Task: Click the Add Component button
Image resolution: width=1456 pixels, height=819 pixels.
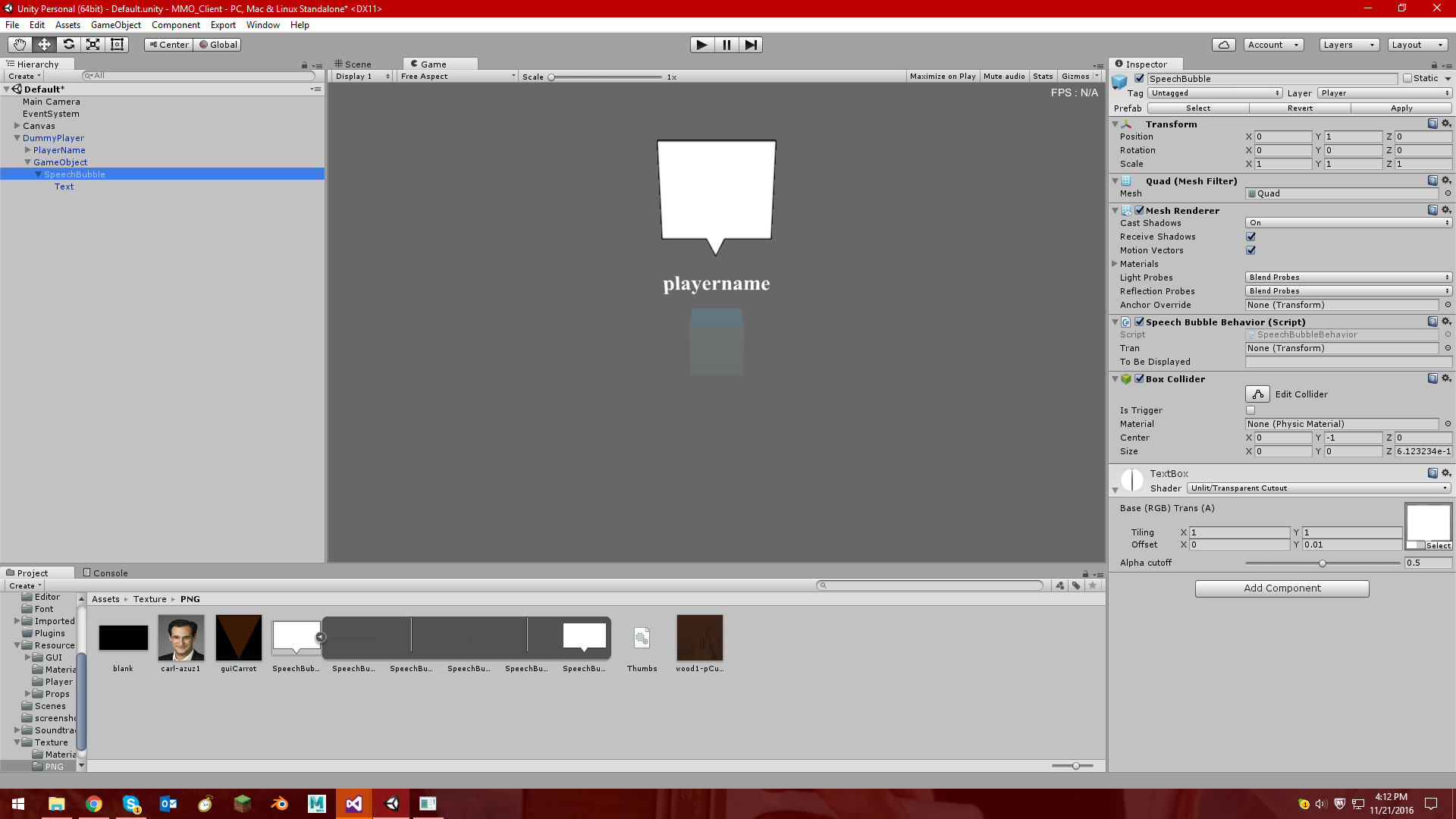Action: tap(1282, 588)
